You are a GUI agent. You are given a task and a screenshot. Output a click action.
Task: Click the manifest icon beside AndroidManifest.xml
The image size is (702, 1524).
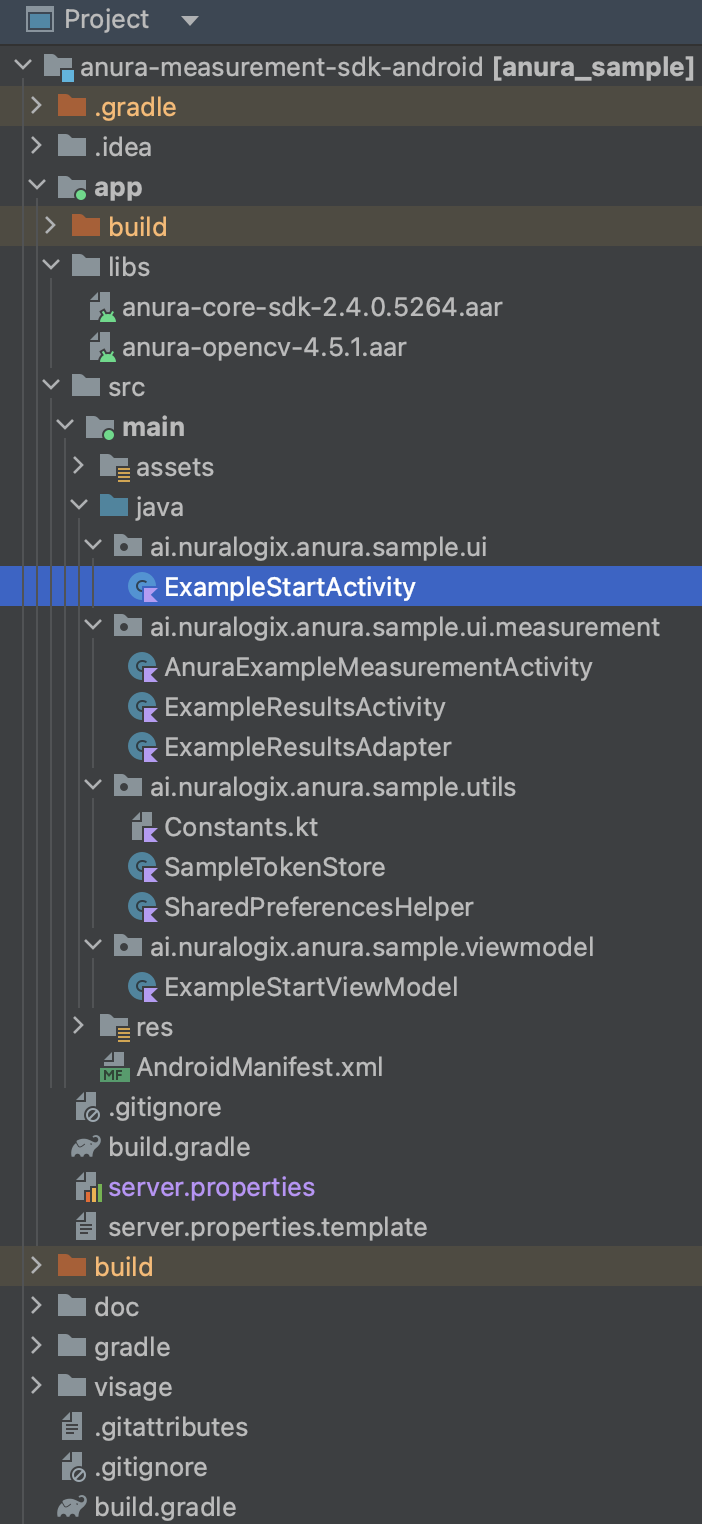point(115,1067)
